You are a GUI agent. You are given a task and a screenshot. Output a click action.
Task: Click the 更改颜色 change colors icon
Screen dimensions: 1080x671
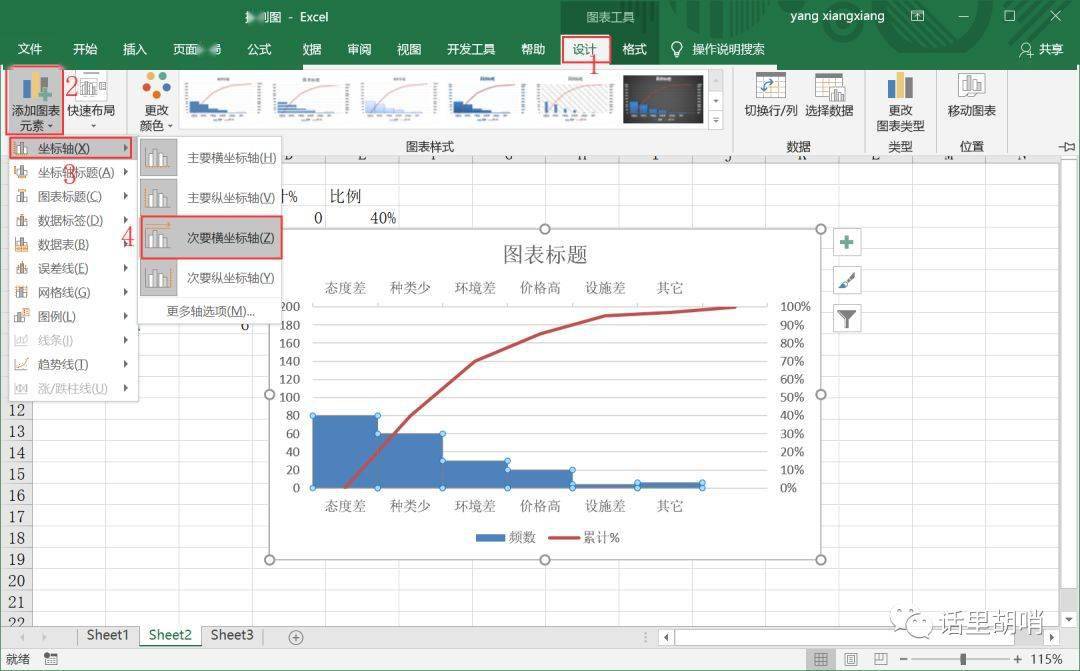click(x=156, y=88)
